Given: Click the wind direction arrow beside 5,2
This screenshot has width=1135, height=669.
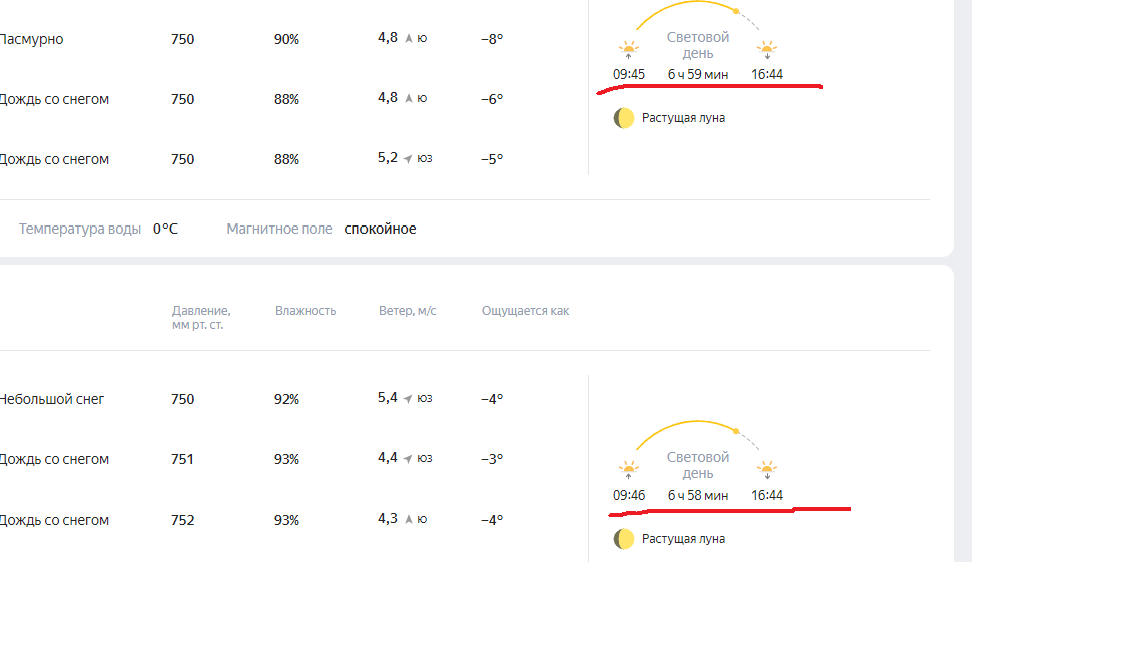Looking at the screenshot, I should click(408, 159).
